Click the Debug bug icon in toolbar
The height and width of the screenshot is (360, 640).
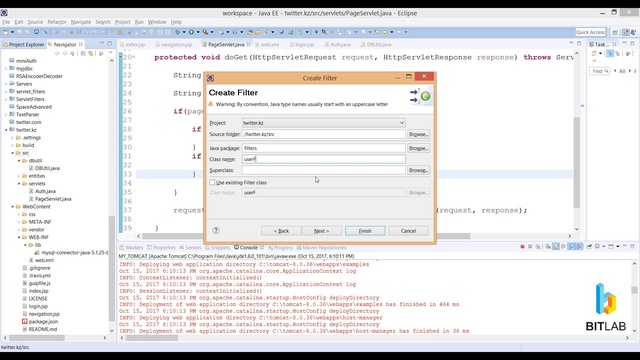[177, 32]
